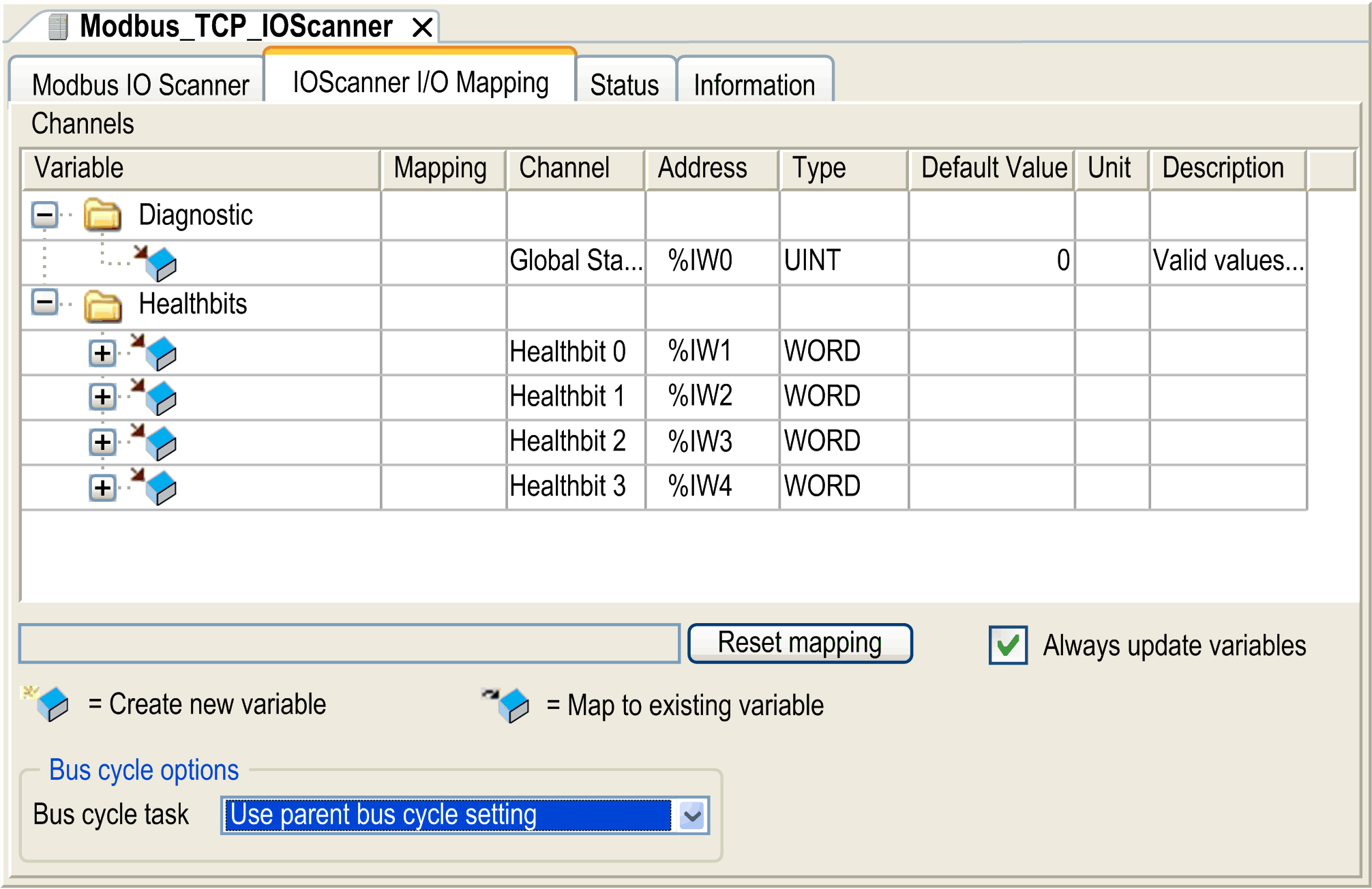Screen dimensions: 1372x889
Task: Click the Variable column header
Action: [201, 169]
